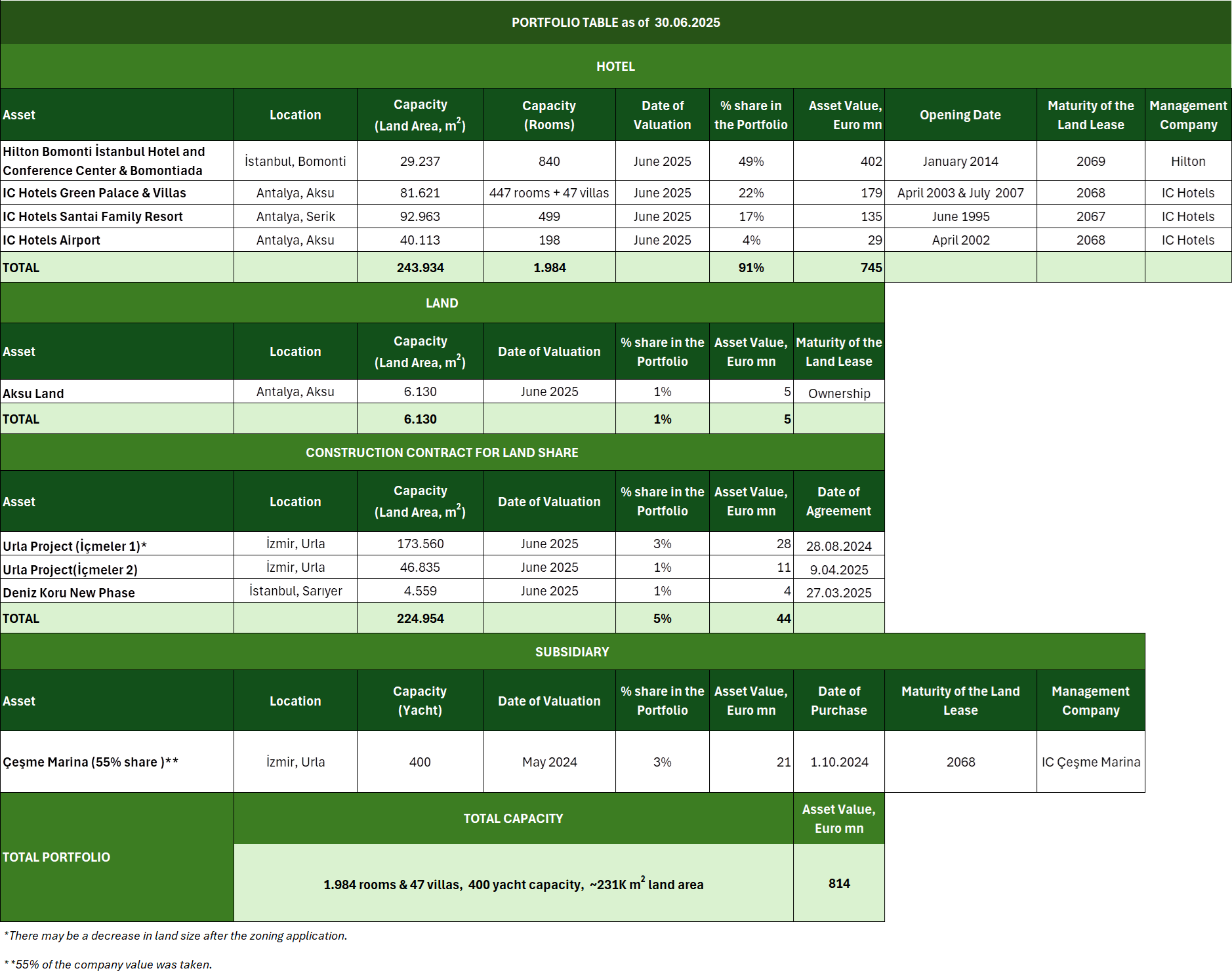1232x979 pixels.
Task: Select the Deniz Koru New Phase cell
Action: coord(117,592)
